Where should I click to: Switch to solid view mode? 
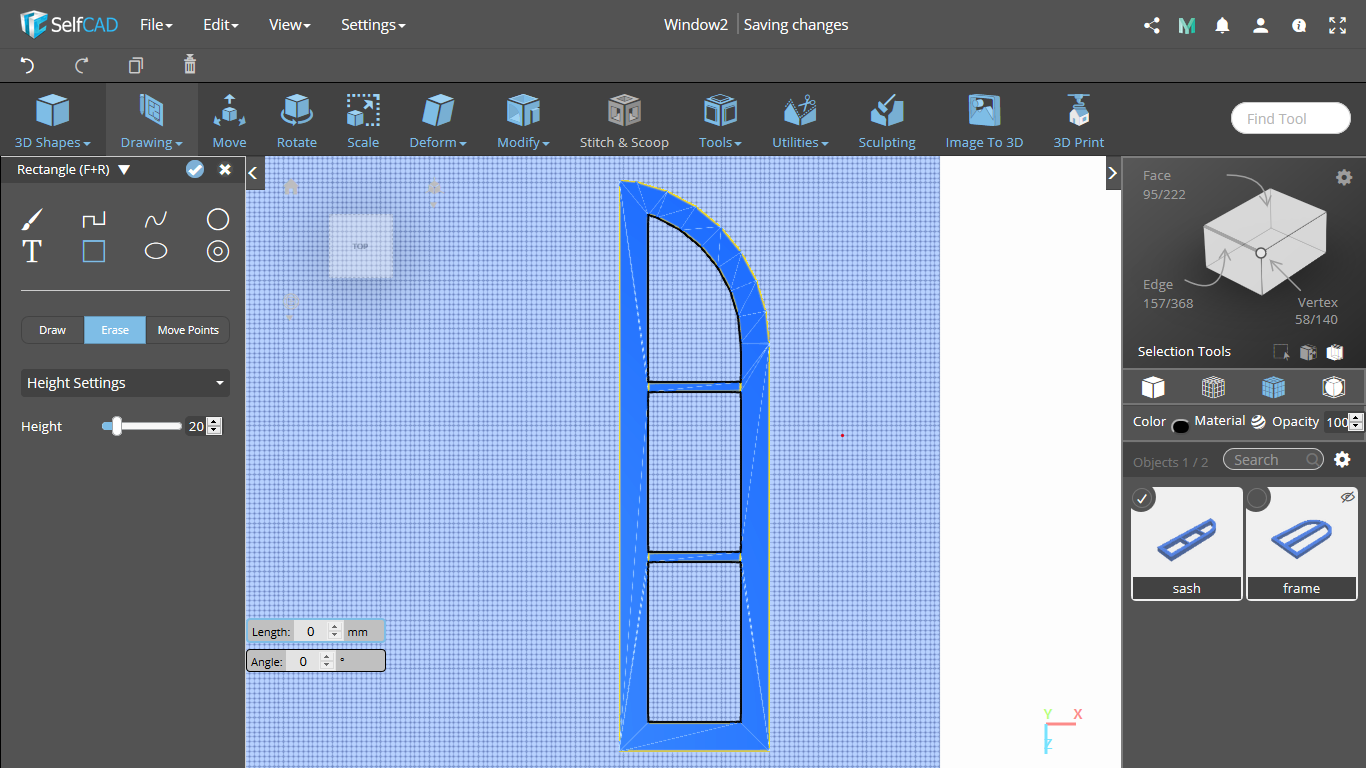pos(1153,387)
